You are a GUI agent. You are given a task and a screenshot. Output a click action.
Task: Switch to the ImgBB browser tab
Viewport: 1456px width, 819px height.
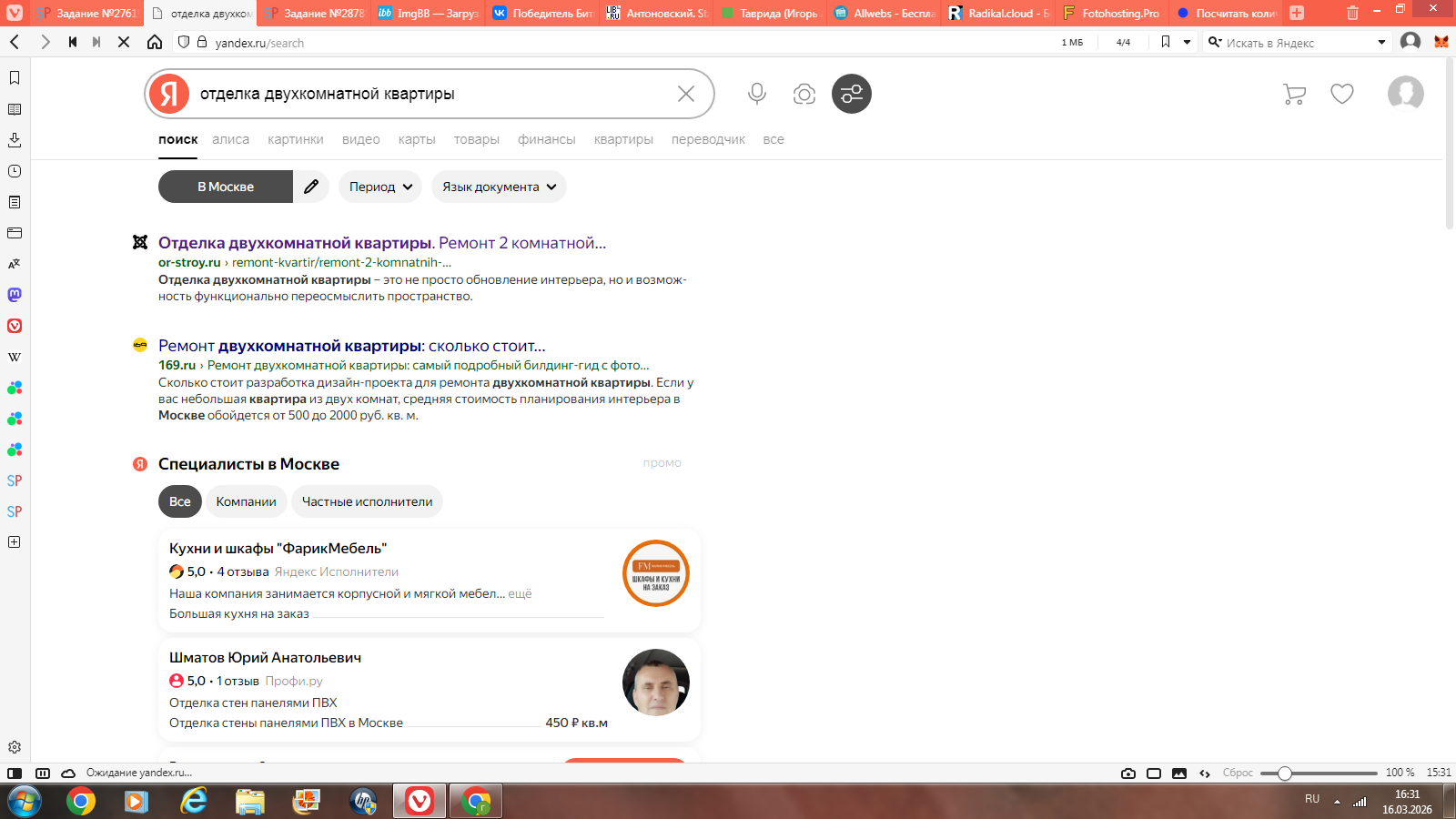pos(427,13)
